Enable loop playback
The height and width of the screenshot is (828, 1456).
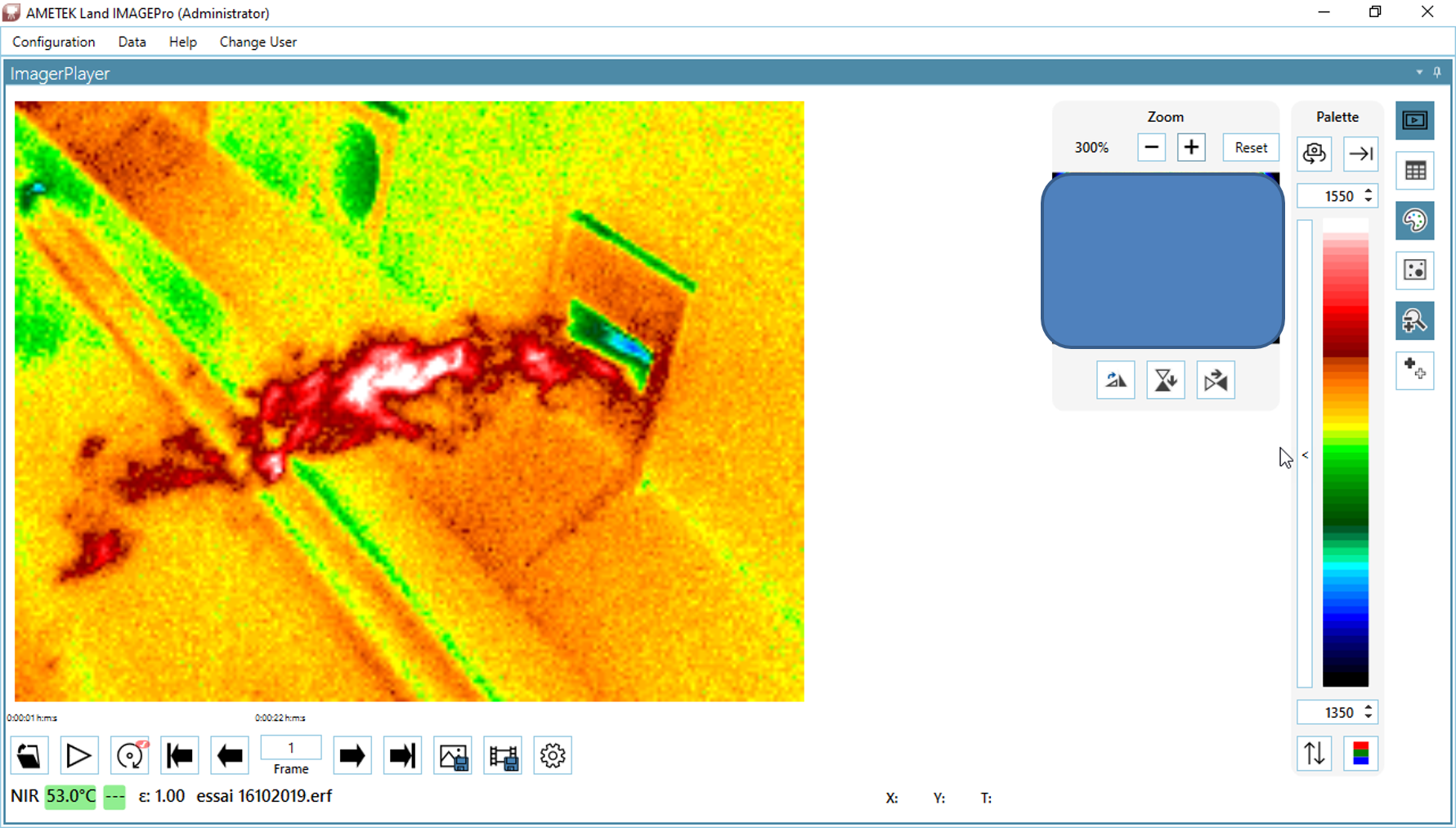pos(129,755)
